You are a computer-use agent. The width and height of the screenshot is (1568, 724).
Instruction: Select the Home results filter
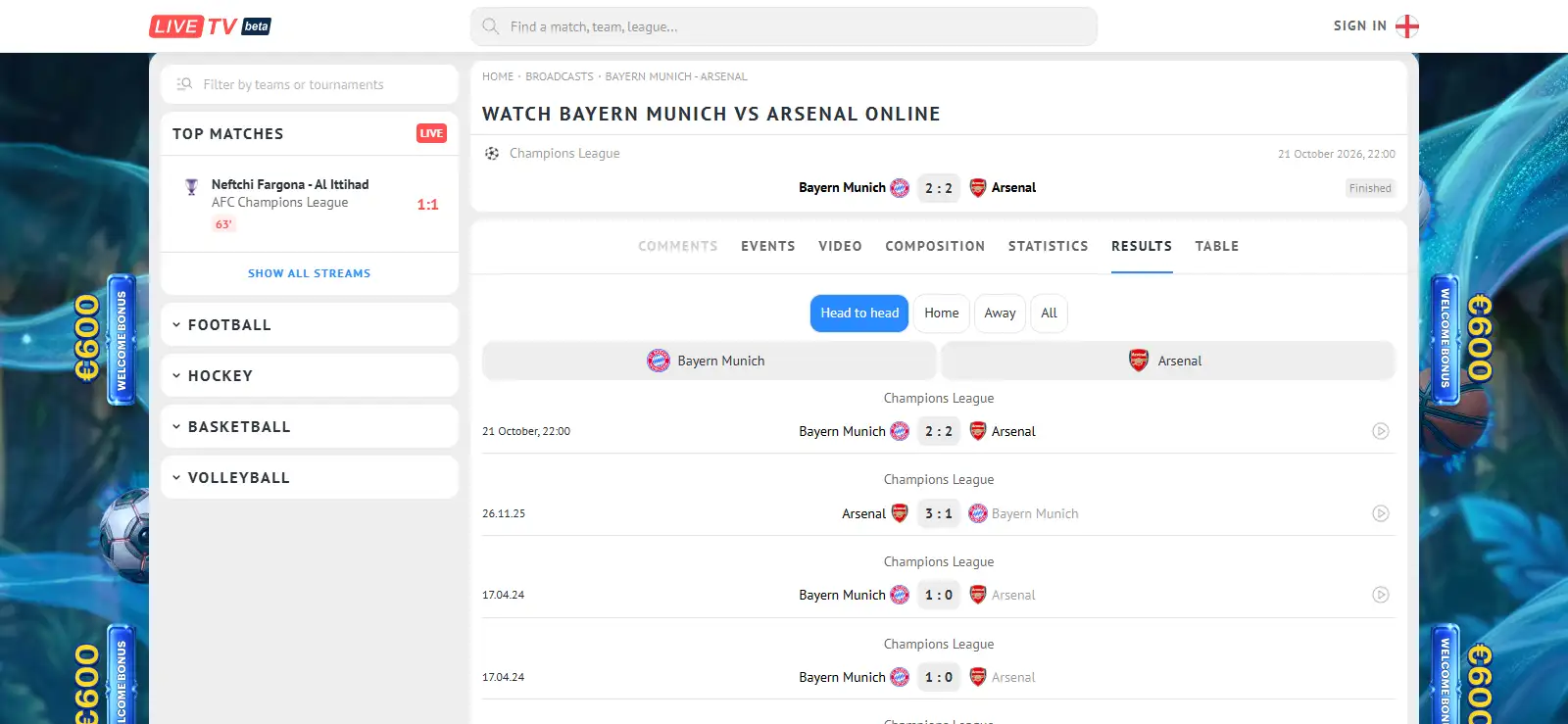coord(942,314)
